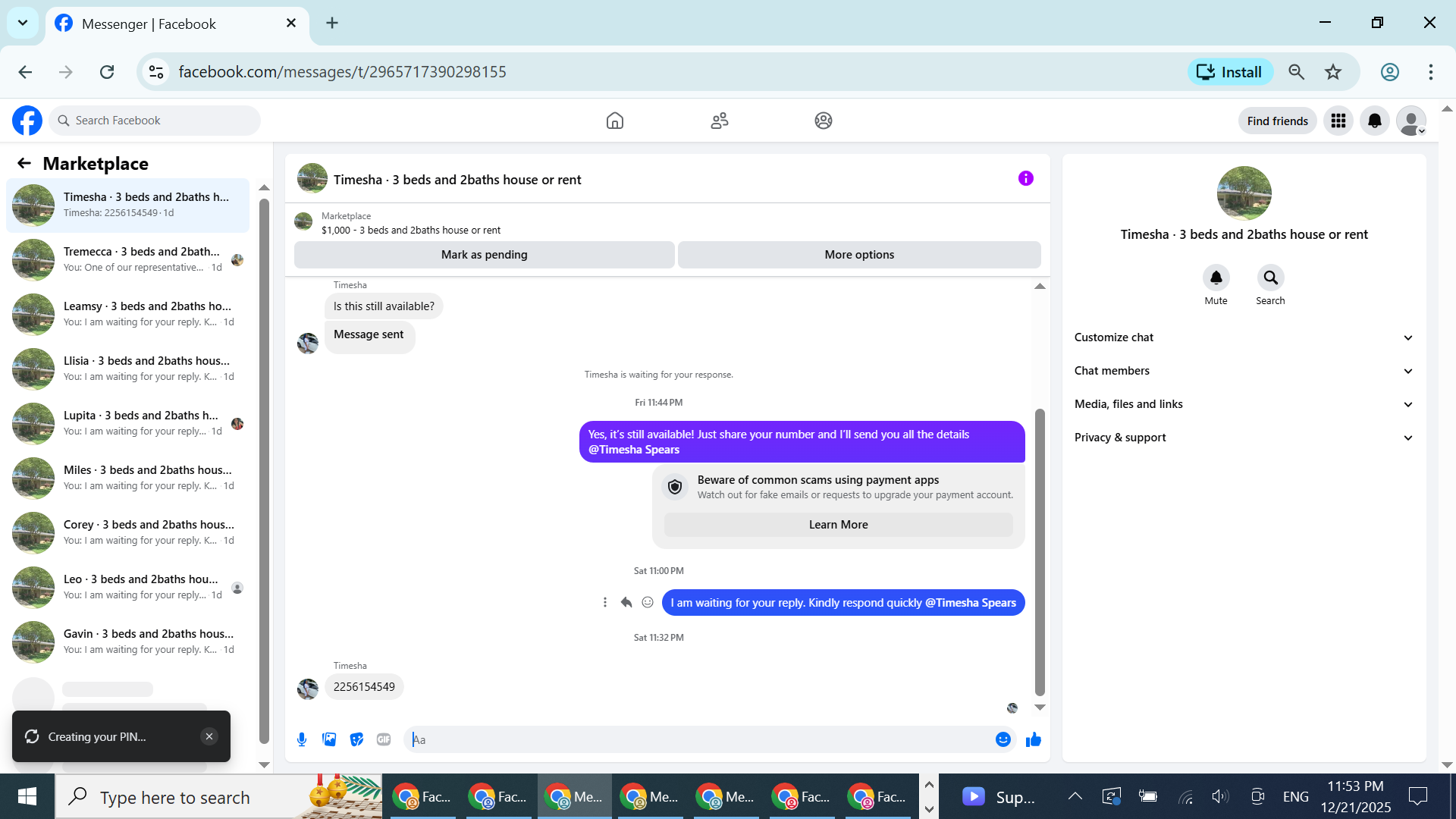This screenshot has height=819, width=1456.
Task: View site information in address bar
Action: click(x=156, y=72)
